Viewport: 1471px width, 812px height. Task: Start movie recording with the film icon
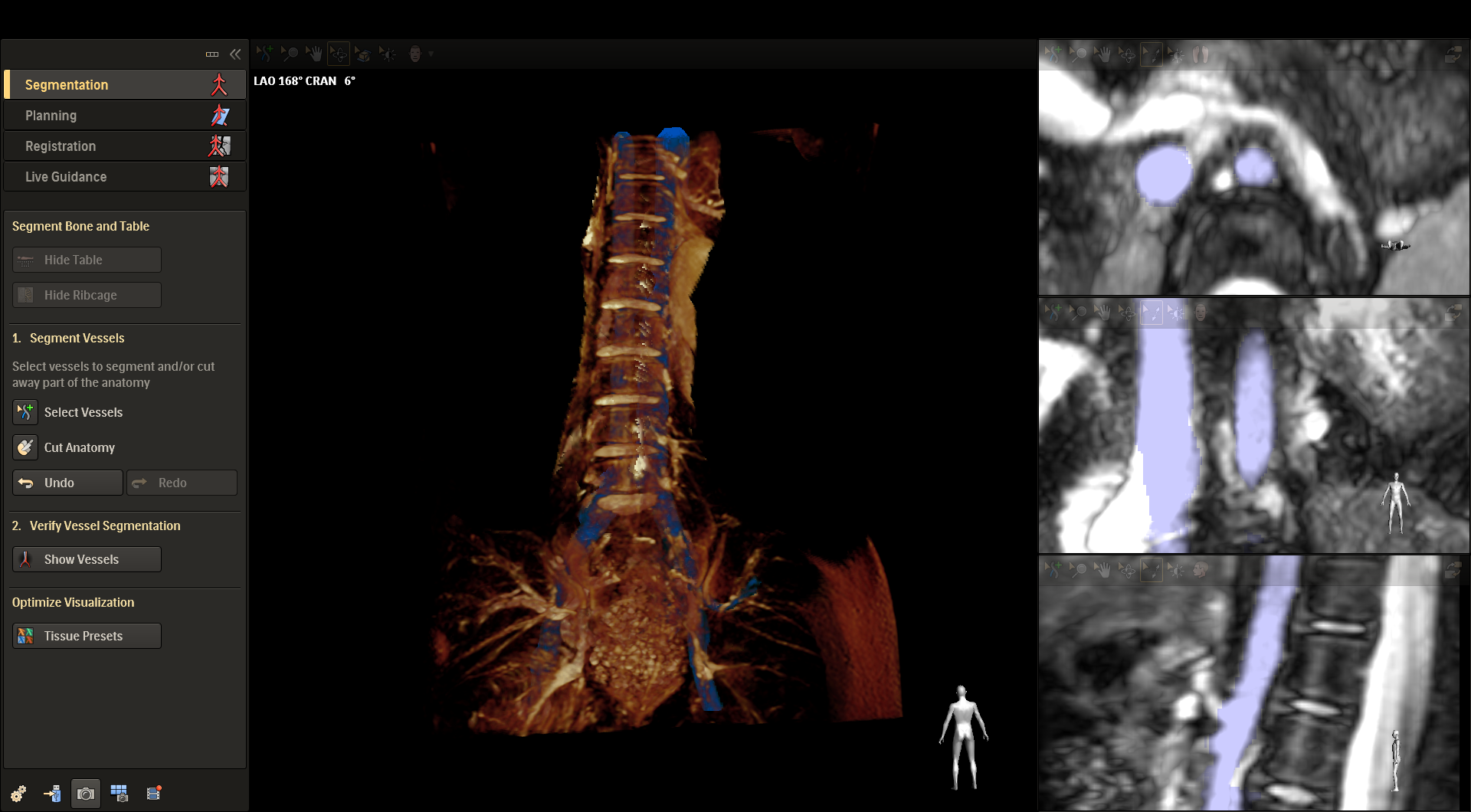(154, 794)
